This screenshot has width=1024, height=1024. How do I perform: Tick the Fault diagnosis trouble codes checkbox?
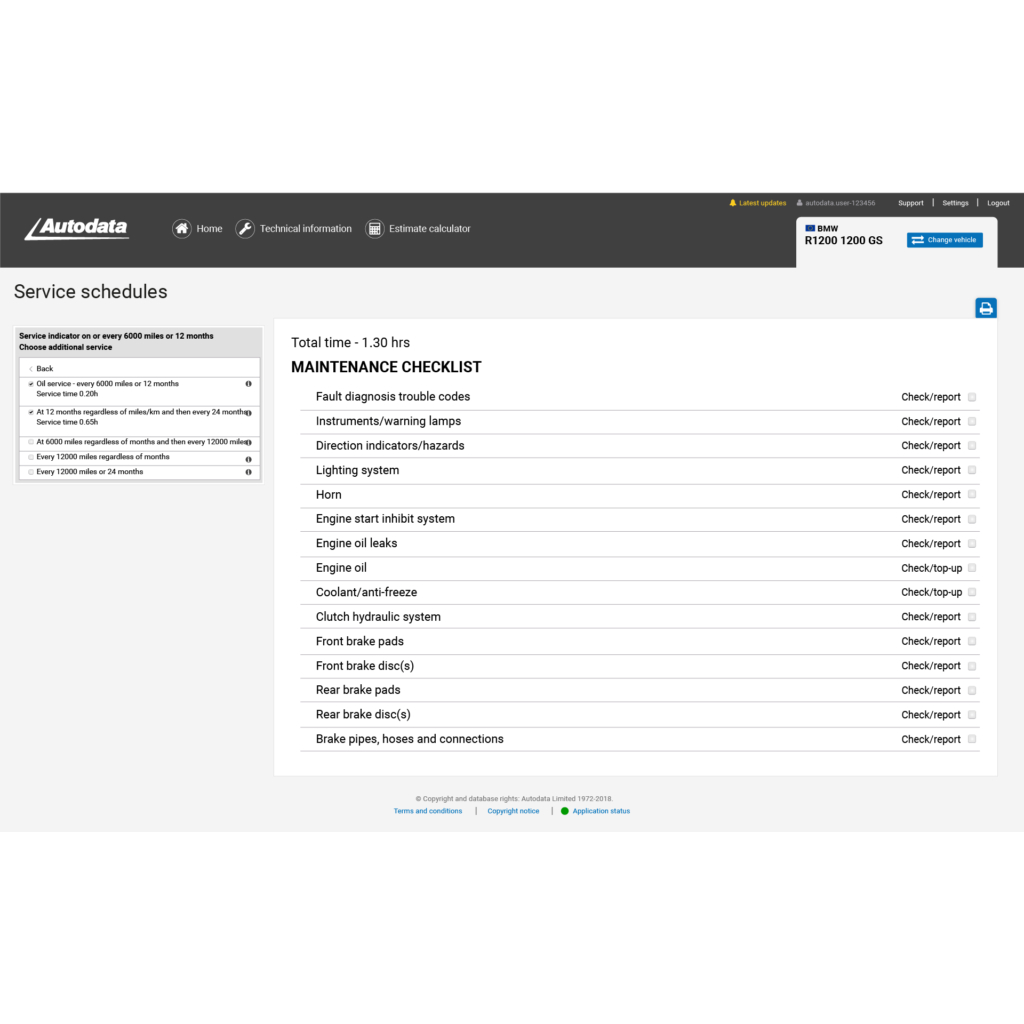click(x=972, y=397)
